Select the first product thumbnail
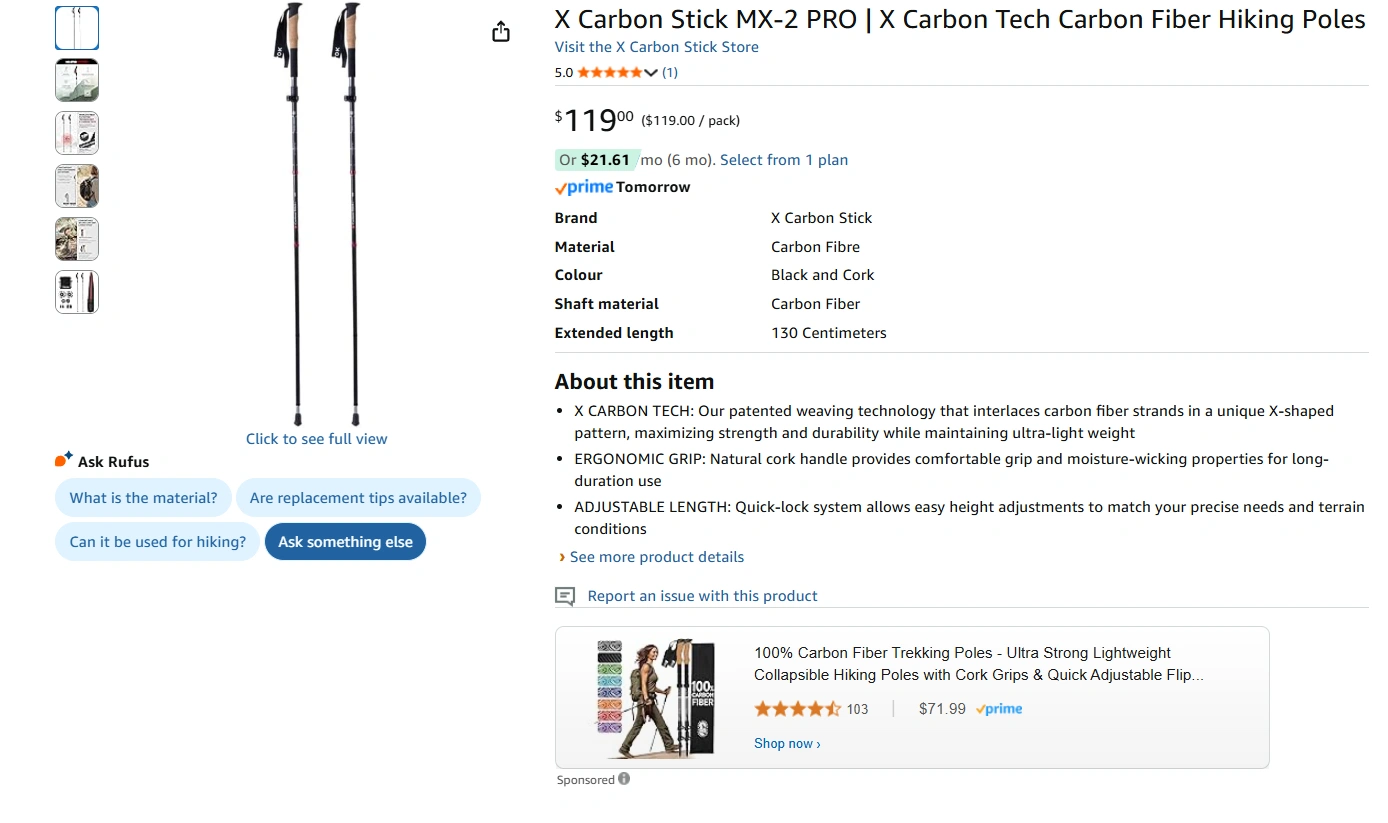The height and width of the screenshot is (823, 1388). point(77,28)
